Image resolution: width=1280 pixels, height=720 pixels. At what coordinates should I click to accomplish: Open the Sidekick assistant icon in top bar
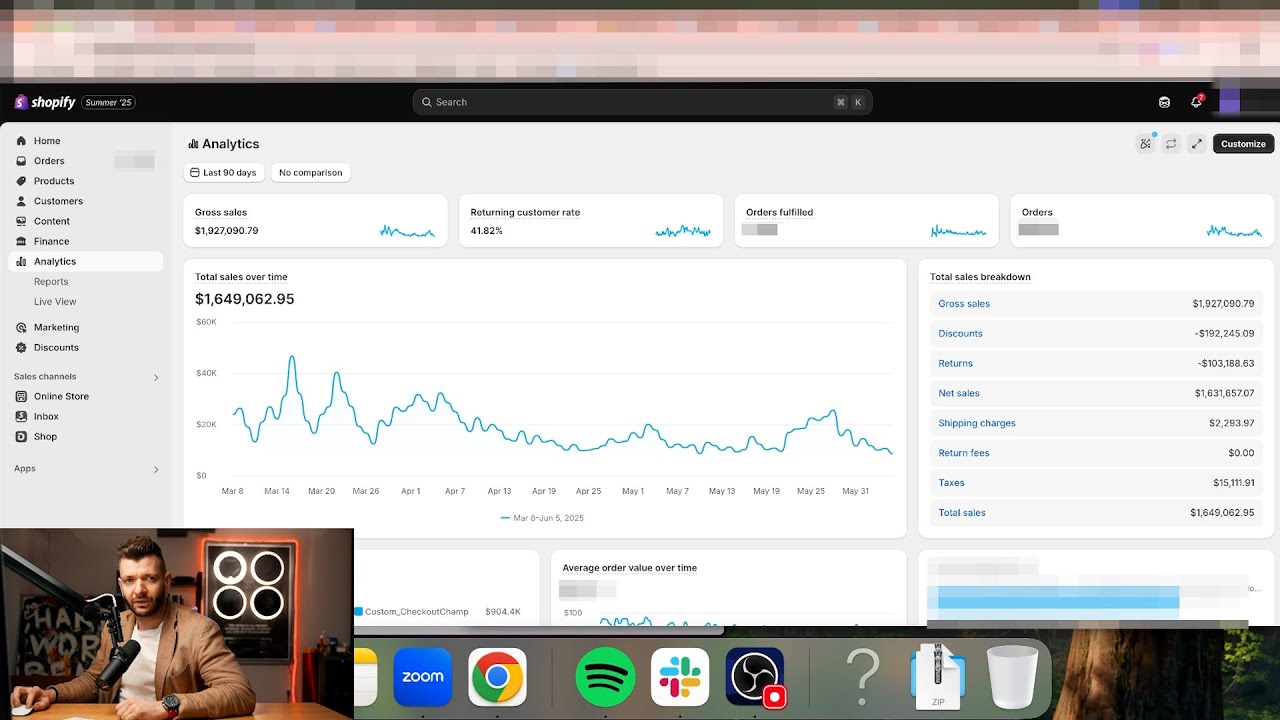(x=1164, y=102)
